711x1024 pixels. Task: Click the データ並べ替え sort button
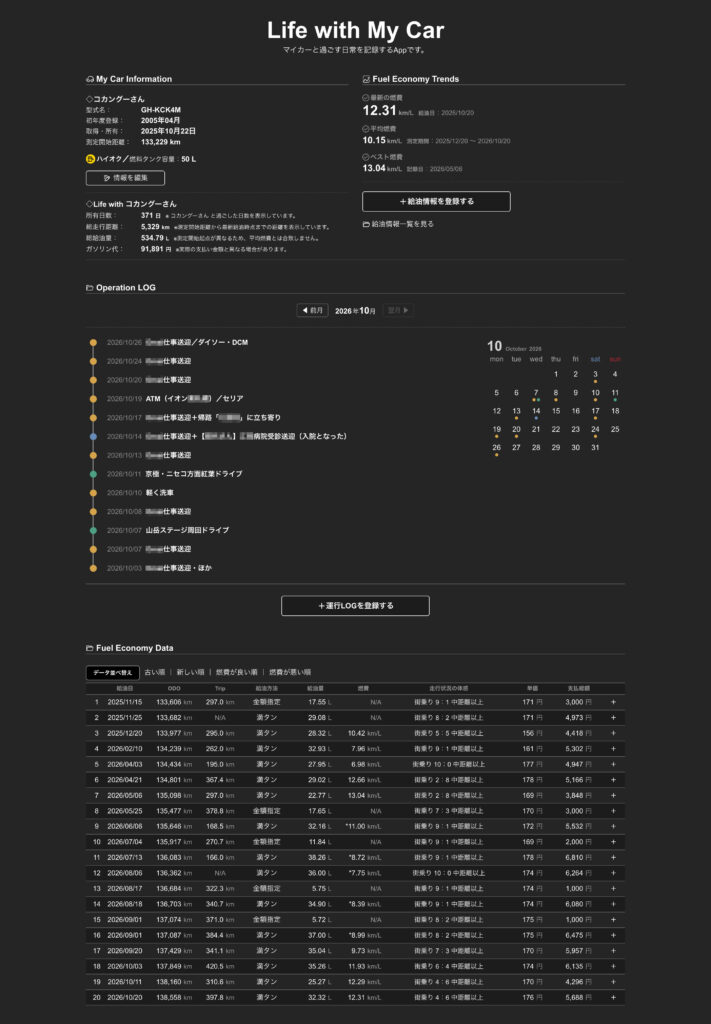pos(112,673)
